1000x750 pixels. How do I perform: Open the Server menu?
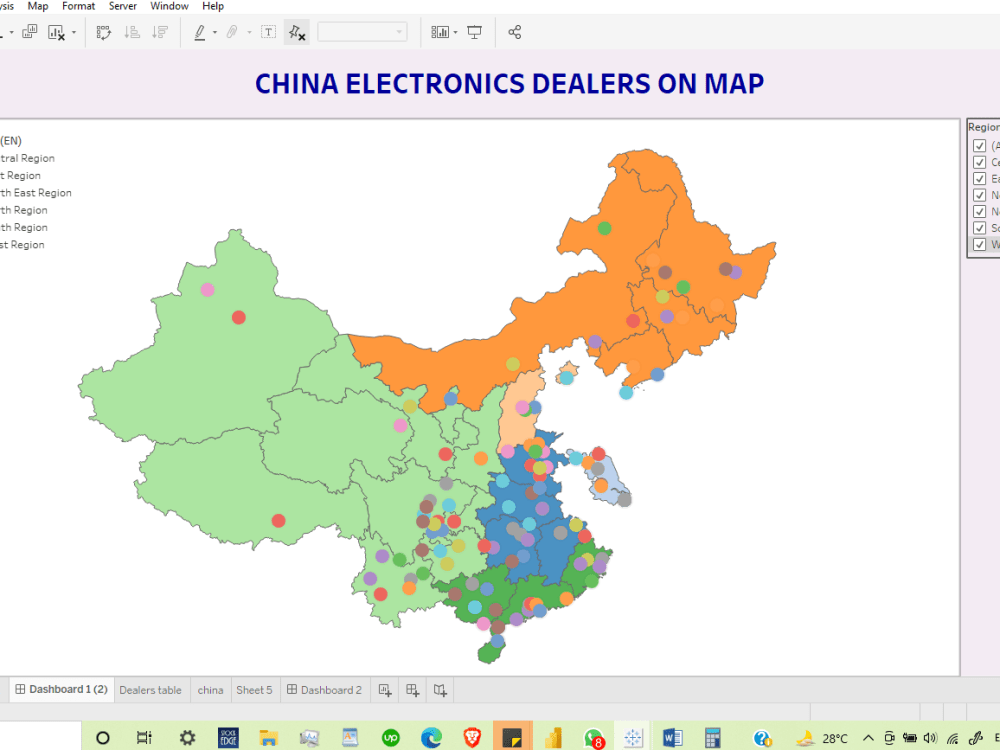click(122, 6)
